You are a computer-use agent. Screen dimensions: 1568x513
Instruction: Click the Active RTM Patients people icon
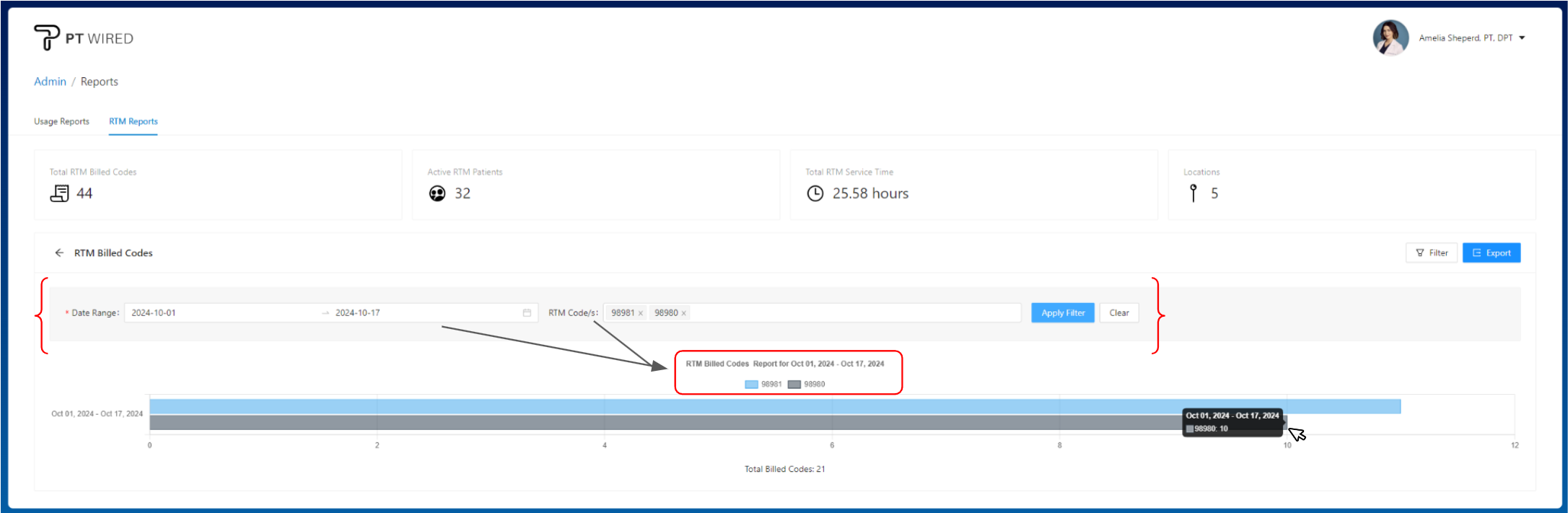coord(437,193)
